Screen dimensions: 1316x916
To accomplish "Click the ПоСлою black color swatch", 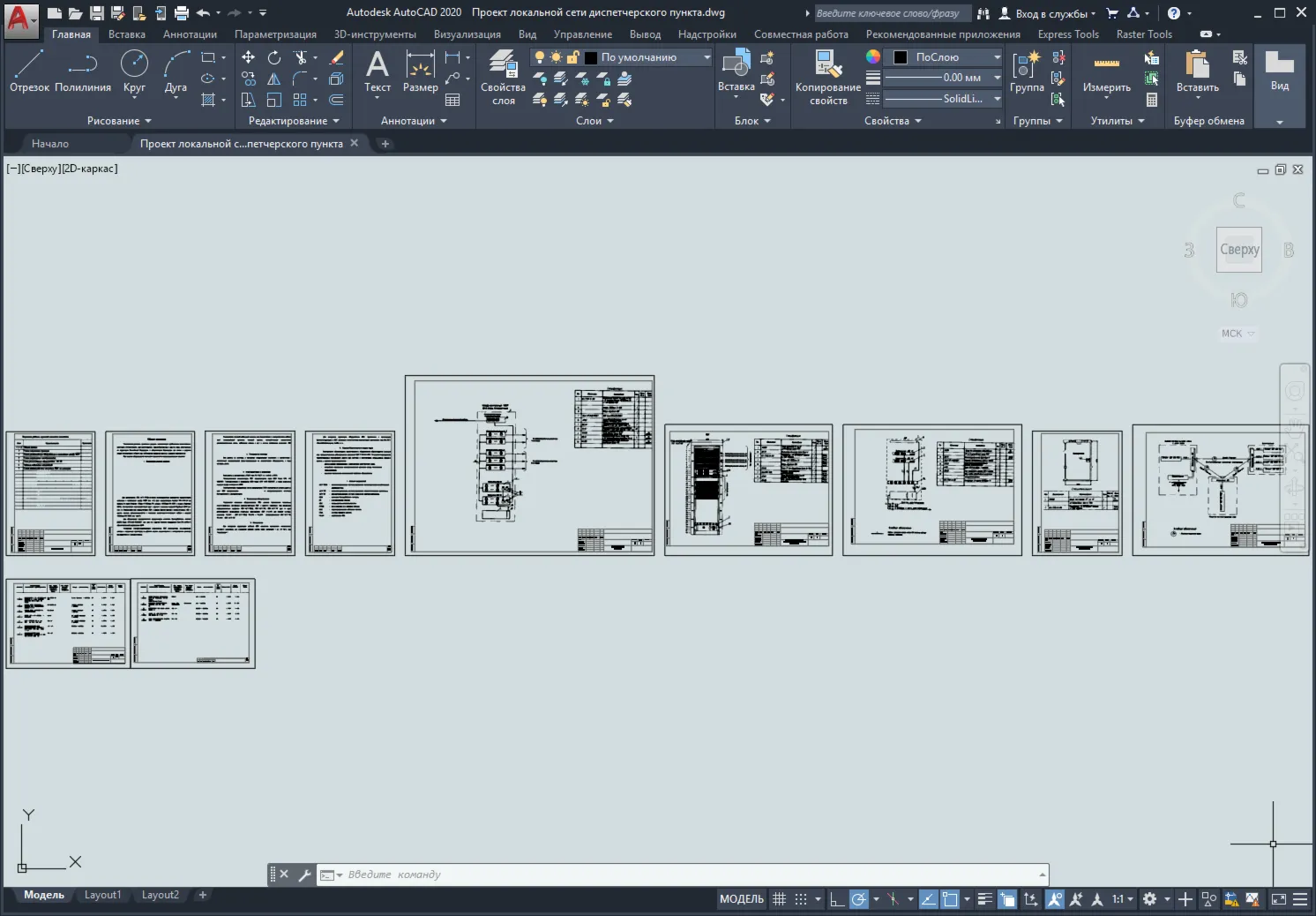I will 900,57.
